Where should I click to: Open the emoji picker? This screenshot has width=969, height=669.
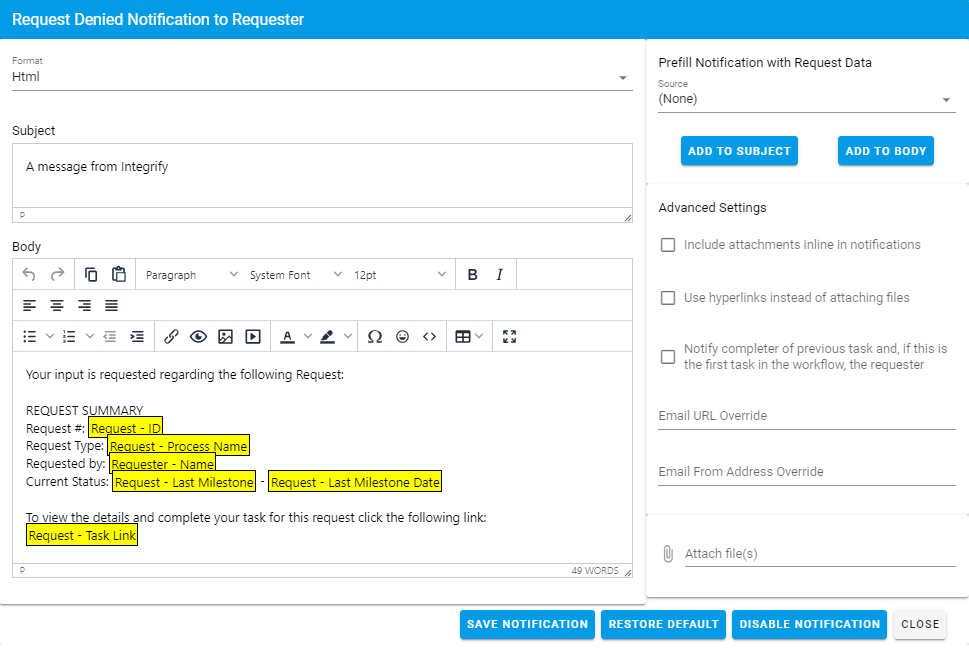click(x=402, y=337)
